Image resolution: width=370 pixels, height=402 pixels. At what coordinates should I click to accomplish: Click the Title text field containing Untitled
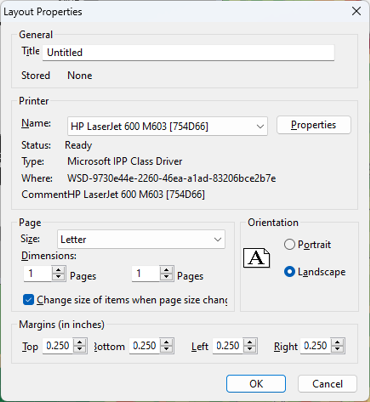coord(188,52)
